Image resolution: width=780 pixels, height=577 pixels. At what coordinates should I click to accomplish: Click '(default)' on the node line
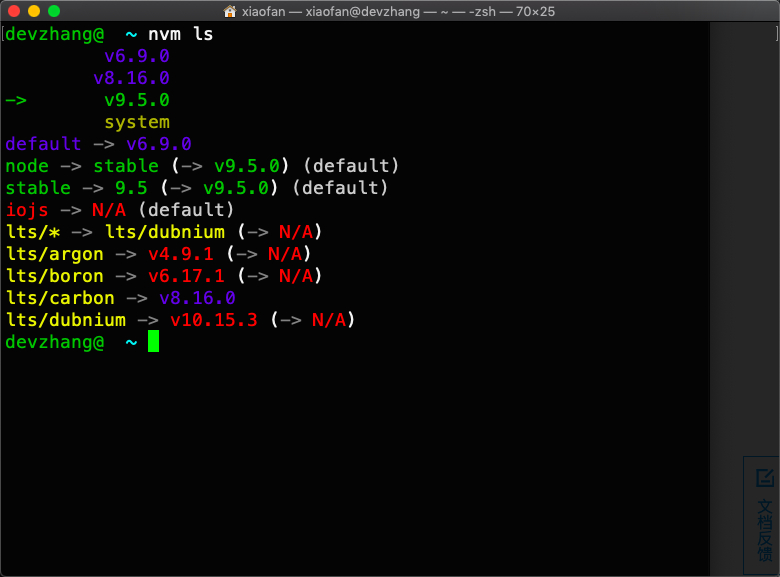351,166
